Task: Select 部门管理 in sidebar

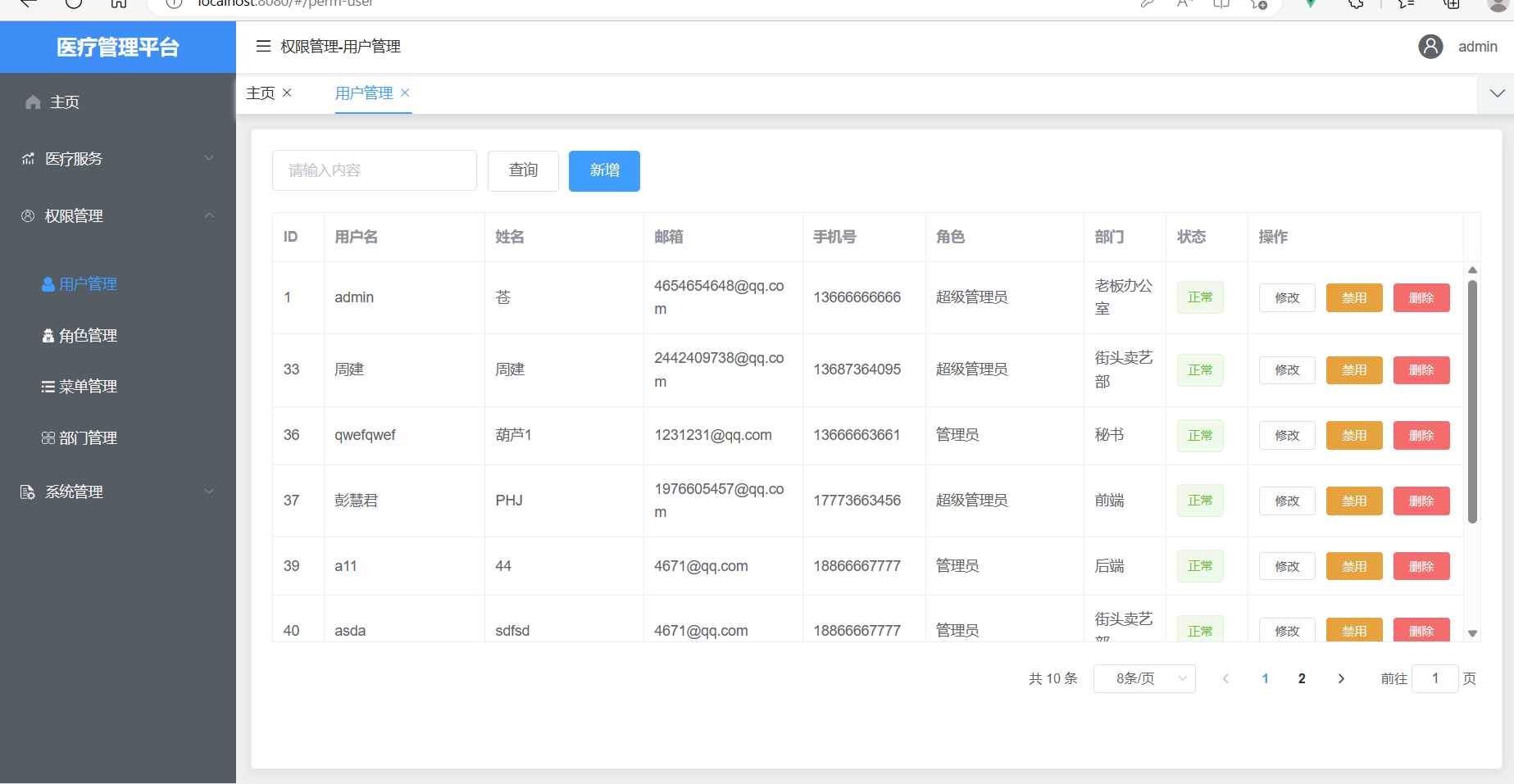Action: click(x=118, y=438)
